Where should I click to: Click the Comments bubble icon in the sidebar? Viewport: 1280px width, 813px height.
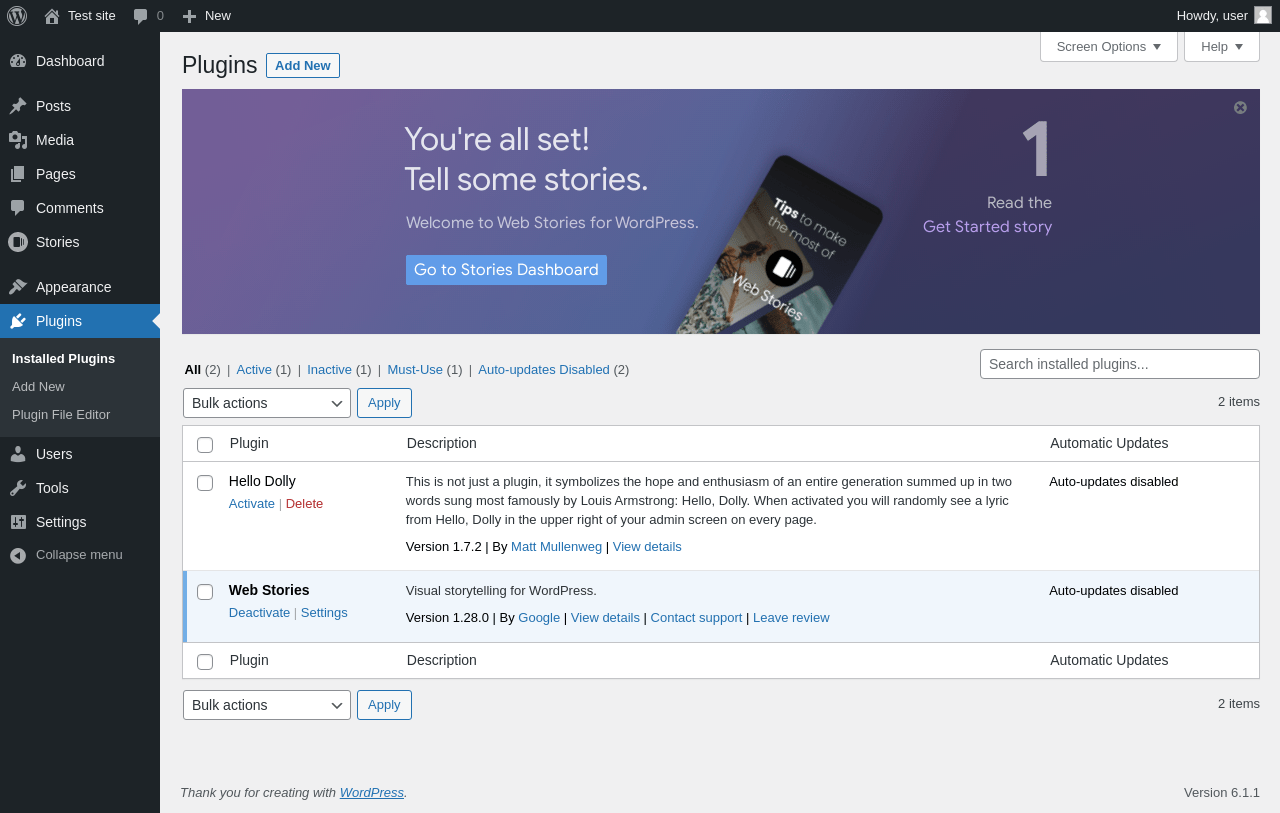(x=18, y=208)
